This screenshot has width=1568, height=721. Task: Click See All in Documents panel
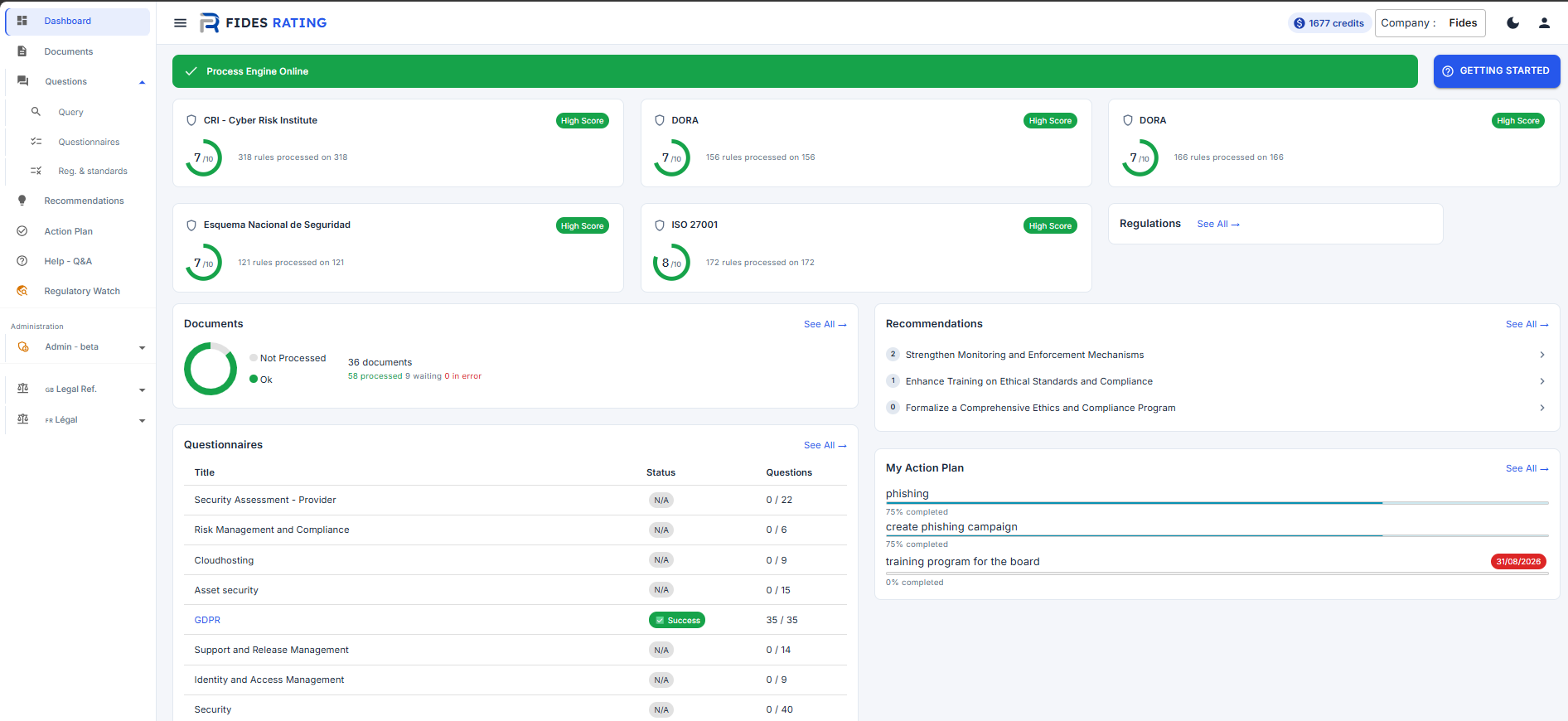point(825,325)
